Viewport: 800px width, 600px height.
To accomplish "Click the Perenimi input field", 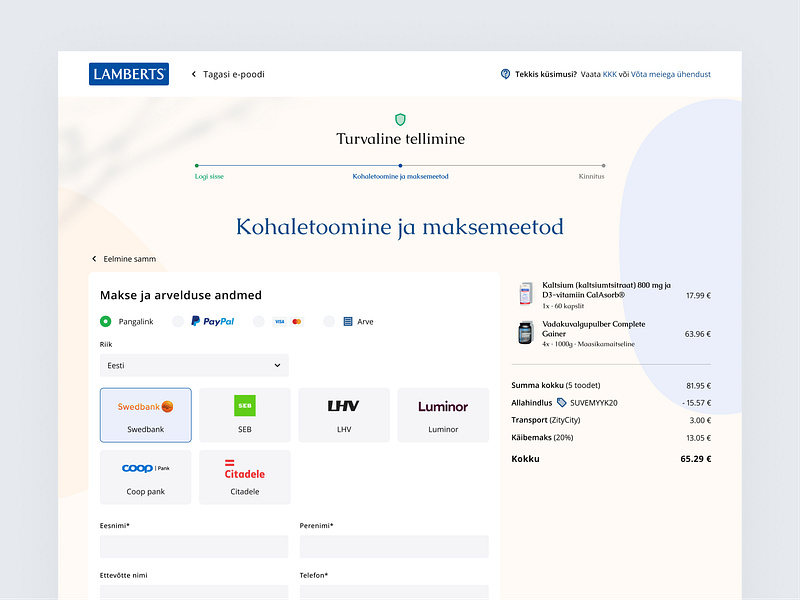I will coord(394,546).
